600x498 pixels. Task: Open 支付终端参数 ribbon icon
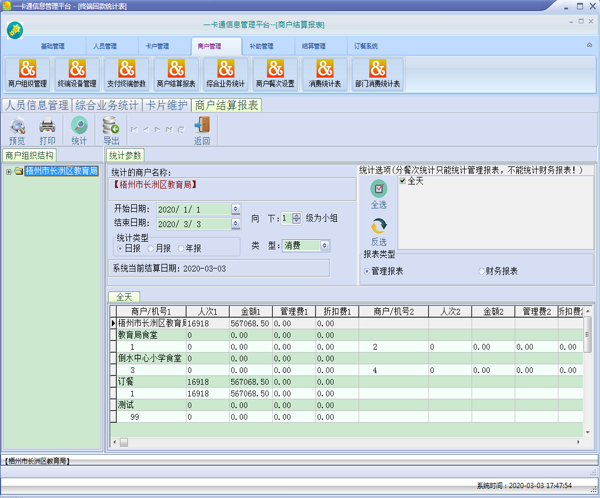[x=127, y=74]
